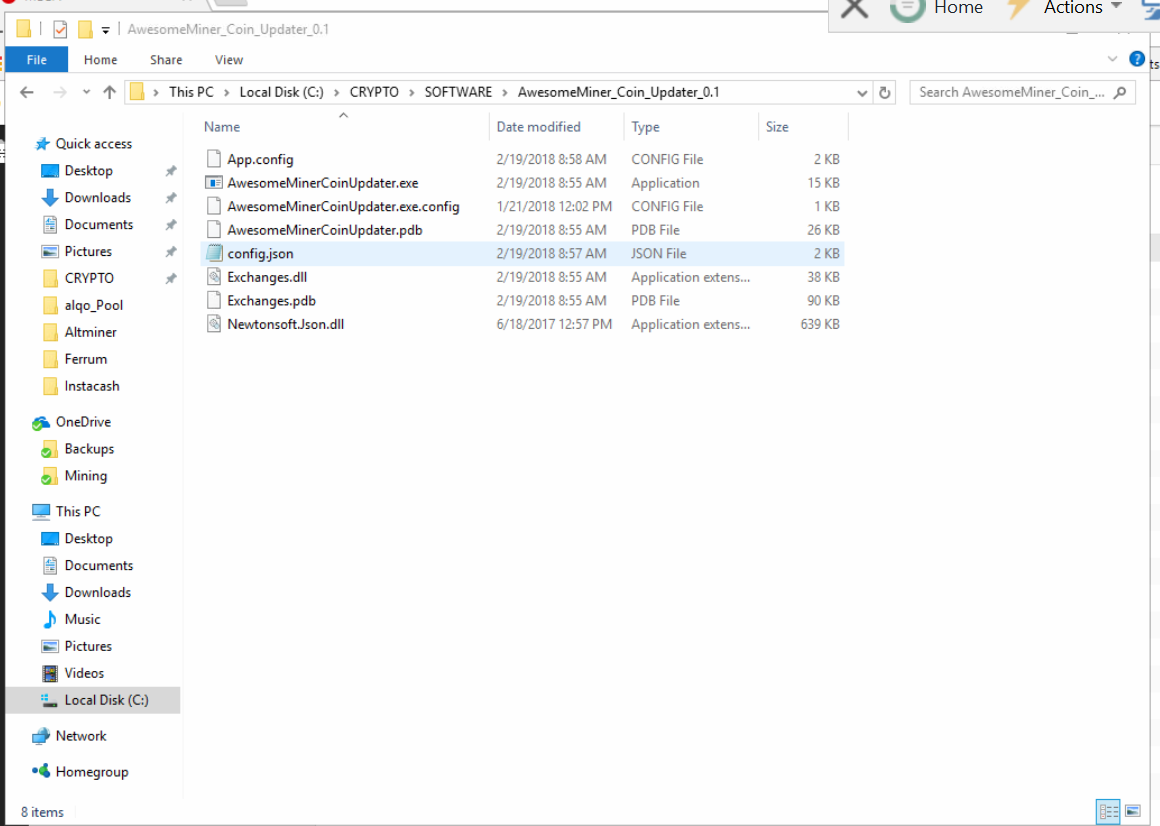Screen dimensions: 1160x826
Task: Switch to the Home ribbon tab
Action: pyautogui.click(x=101, y=60)
